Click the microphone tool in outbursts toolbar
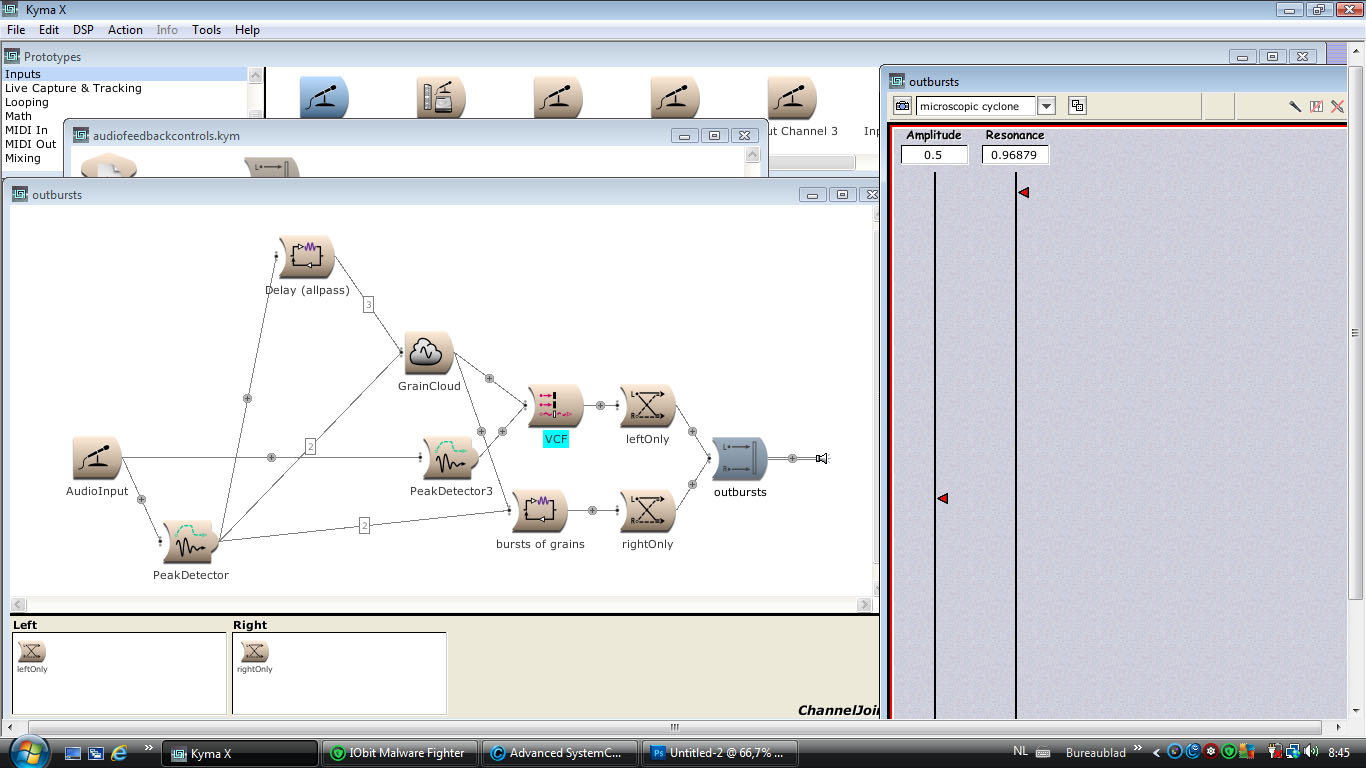Image resolution: width=1366 pixels, height=768 pixels. click(x=1294, y=106)
